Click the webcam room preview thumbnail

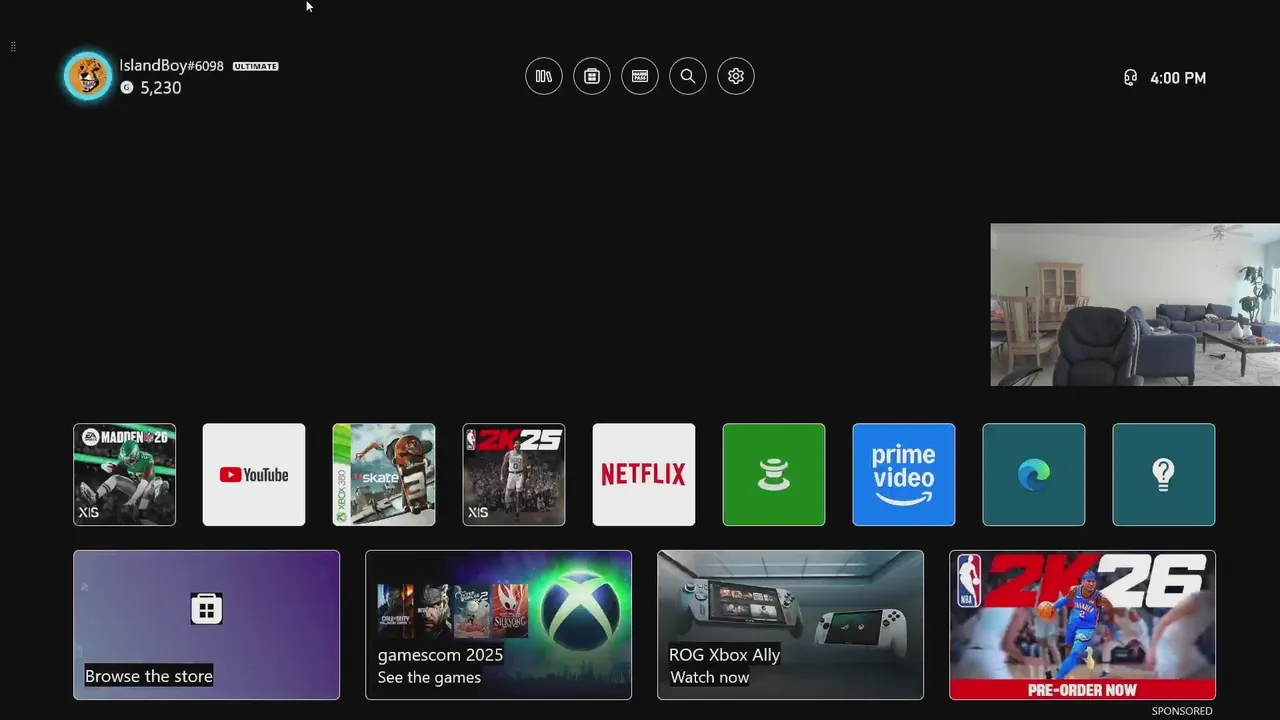click(1135, 305)
